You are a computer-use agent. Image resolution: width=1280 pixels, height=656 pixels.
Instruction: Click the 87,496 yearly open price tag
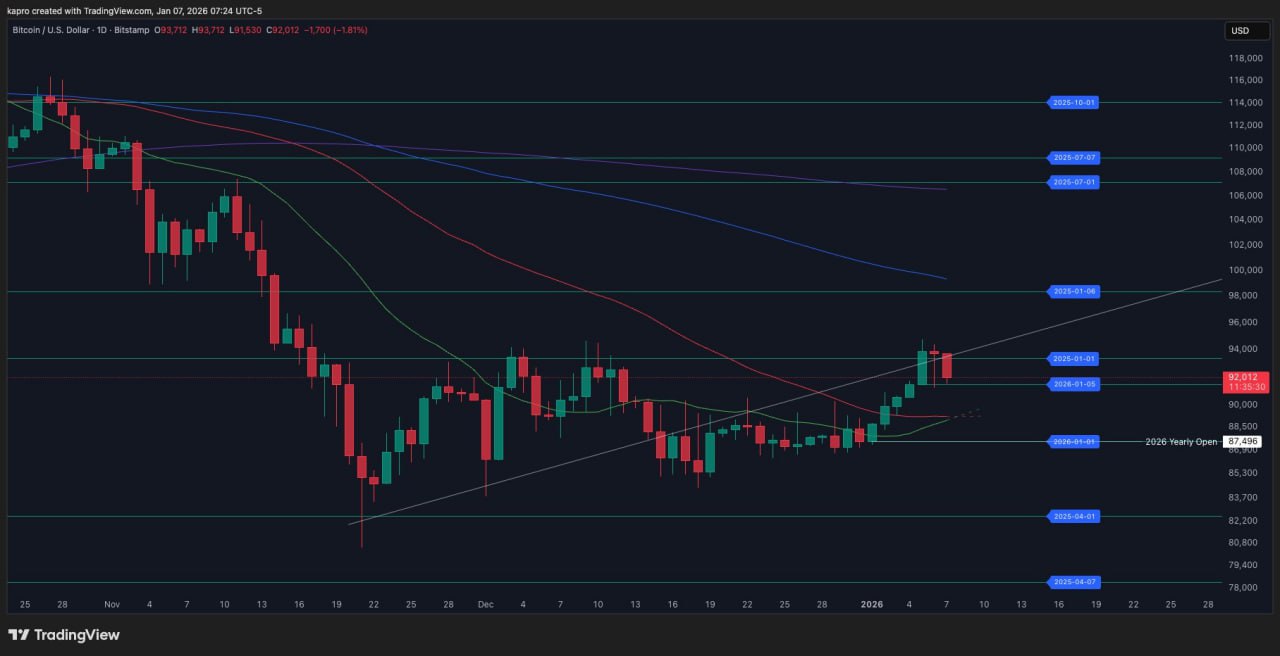pyautogui.click(x=1242, y=441)
